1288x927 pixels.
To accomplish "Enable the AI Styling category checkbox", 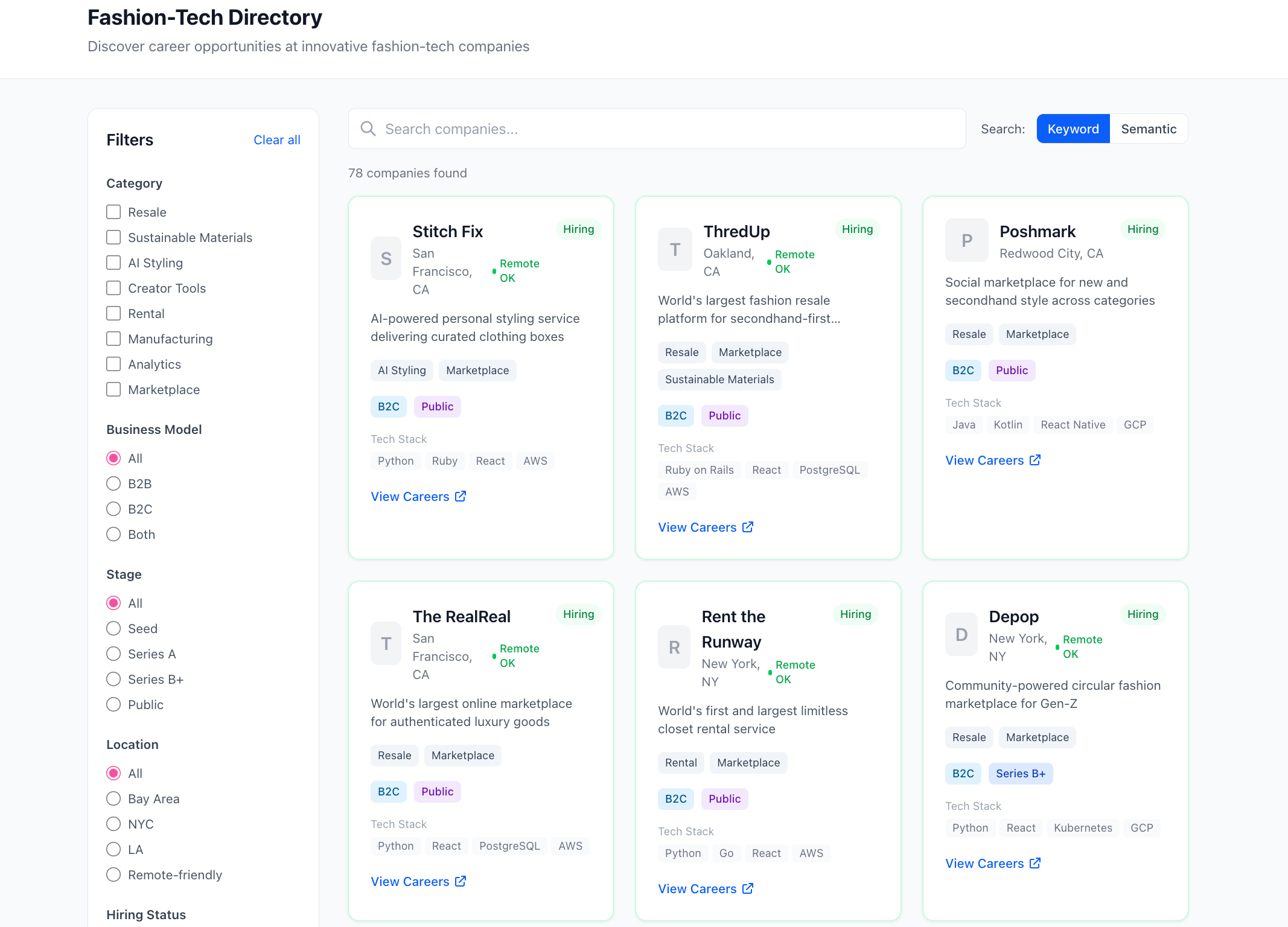I will tap(113, 263).
